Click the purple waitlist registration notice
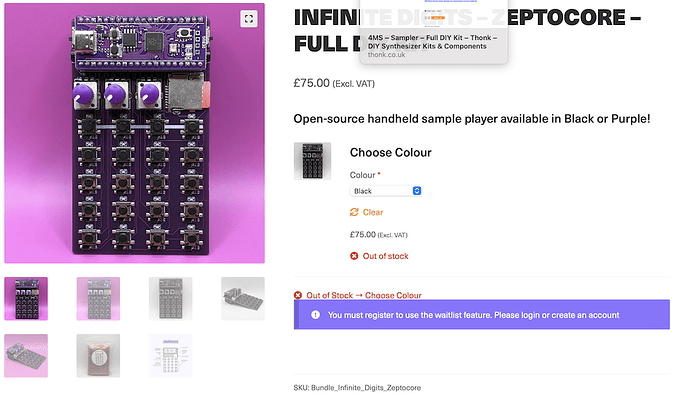This screenshot has width=690, height=395. click(x=482, y=315)
